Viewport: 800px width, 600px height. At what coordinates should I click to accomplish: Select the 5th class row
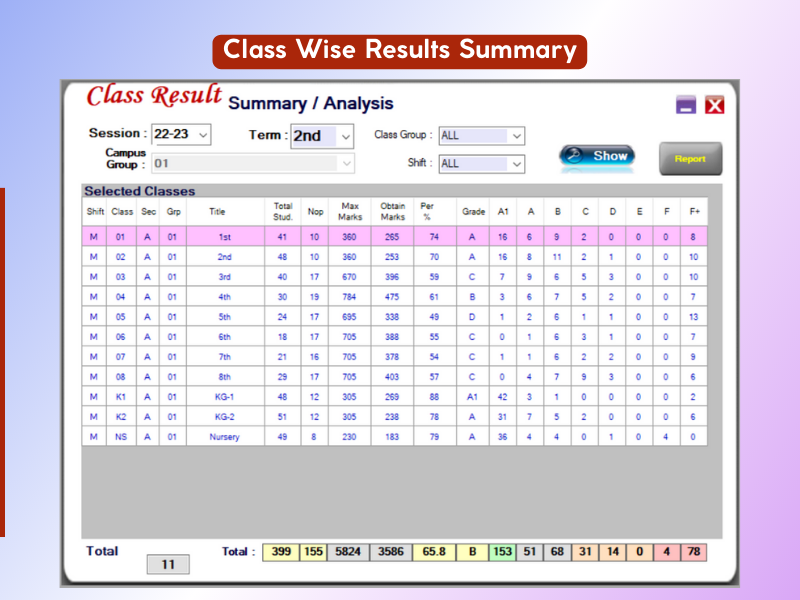224,317
